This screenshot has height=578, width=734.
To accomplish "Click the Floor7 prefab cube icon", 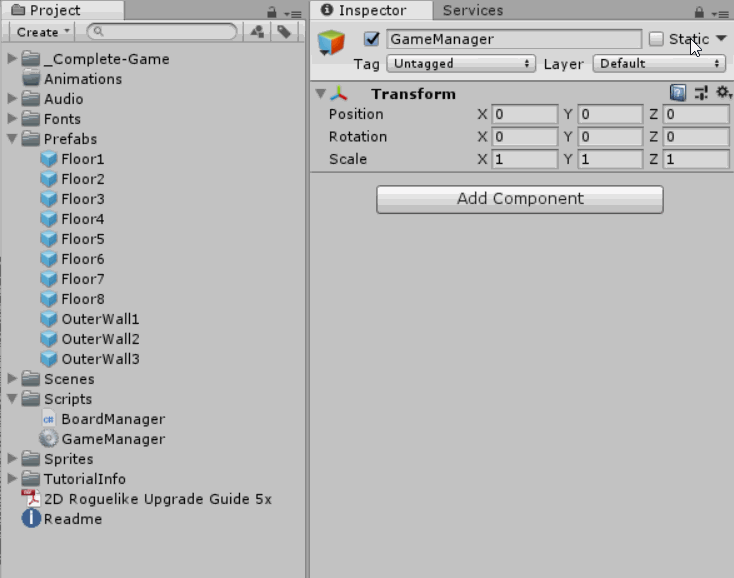I will [49, 279].
